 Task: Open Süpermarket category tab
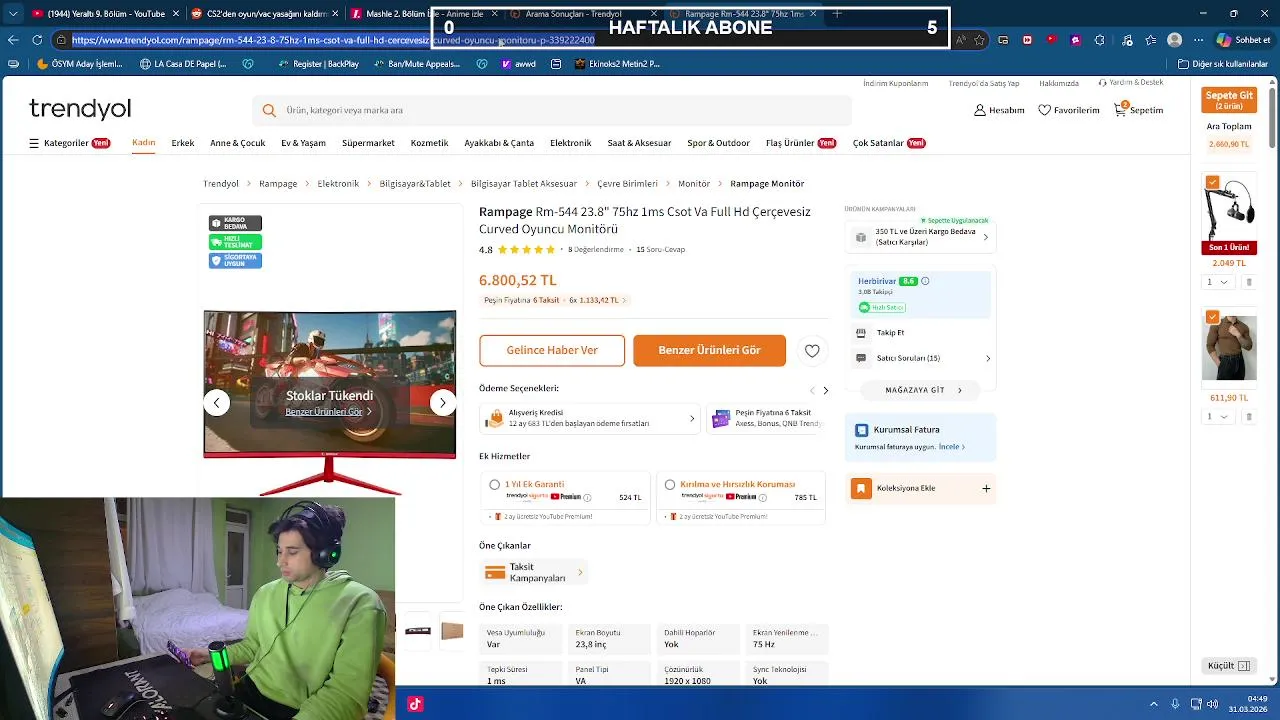[368, 143]
